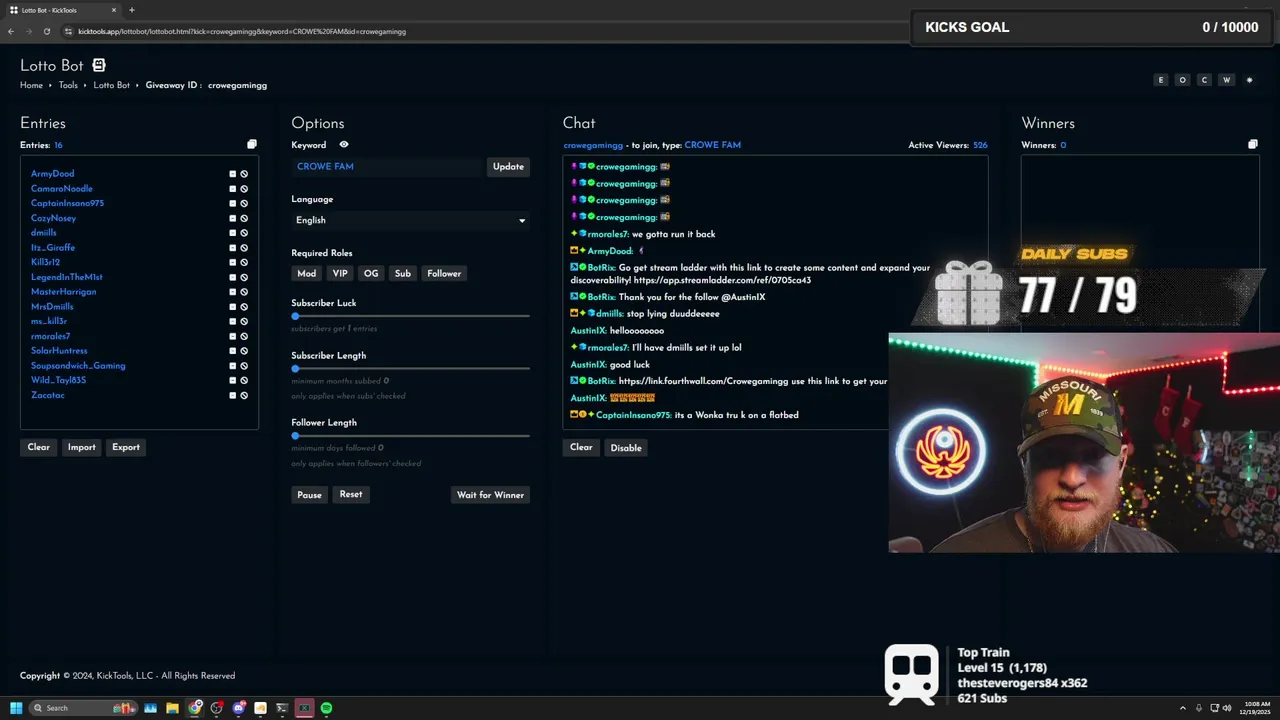Open the Language dropdown set to English
The image size is (1280, 720).
point(410,220)
